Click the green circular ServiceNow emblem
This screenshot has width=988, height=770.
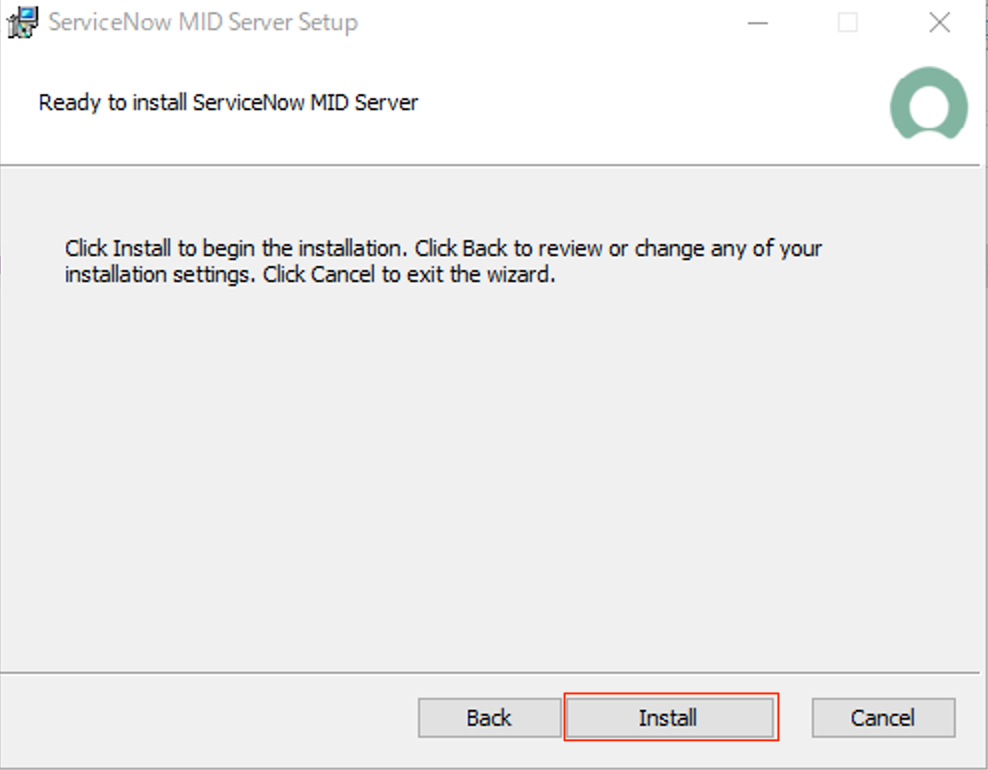point(928,104)
